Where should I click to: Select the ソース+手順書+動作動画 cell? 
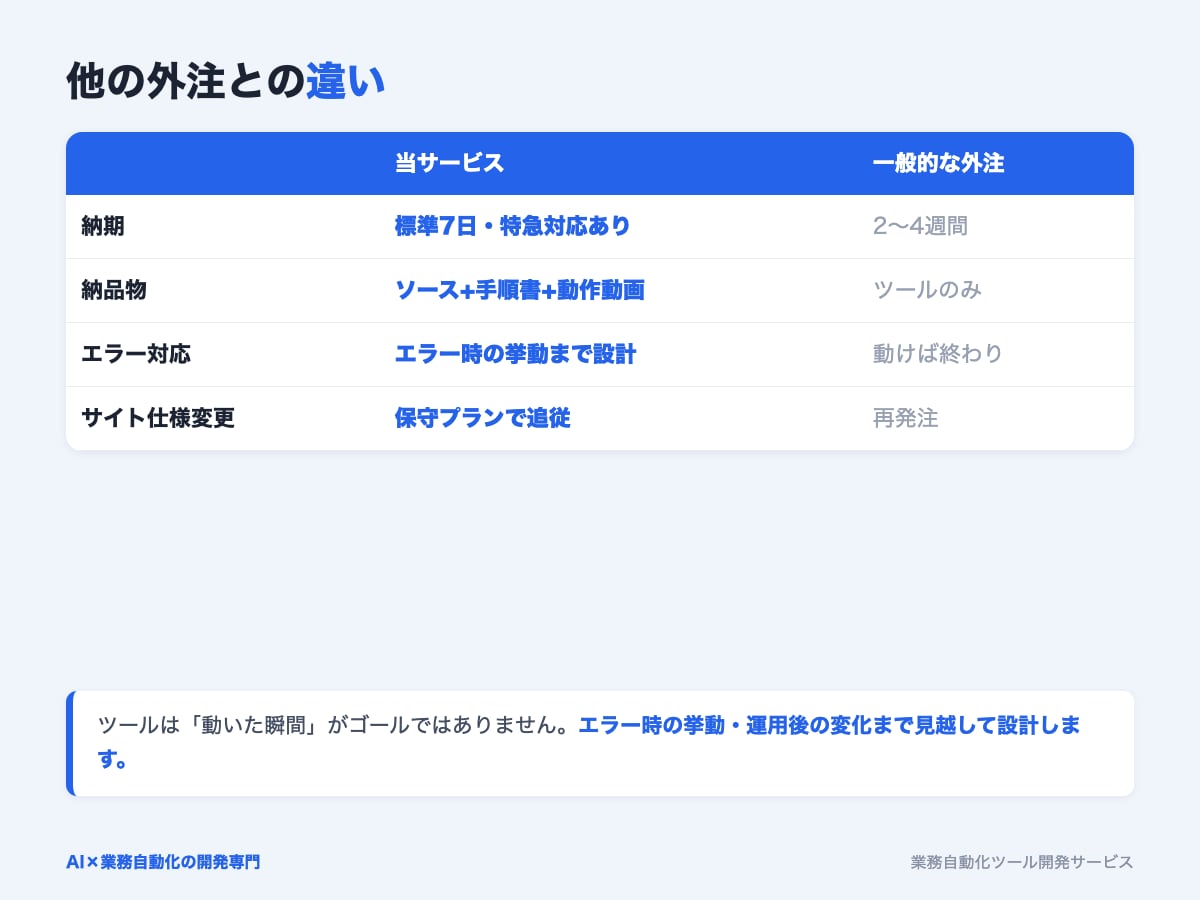pyautogui.click(x=520, y=290)
